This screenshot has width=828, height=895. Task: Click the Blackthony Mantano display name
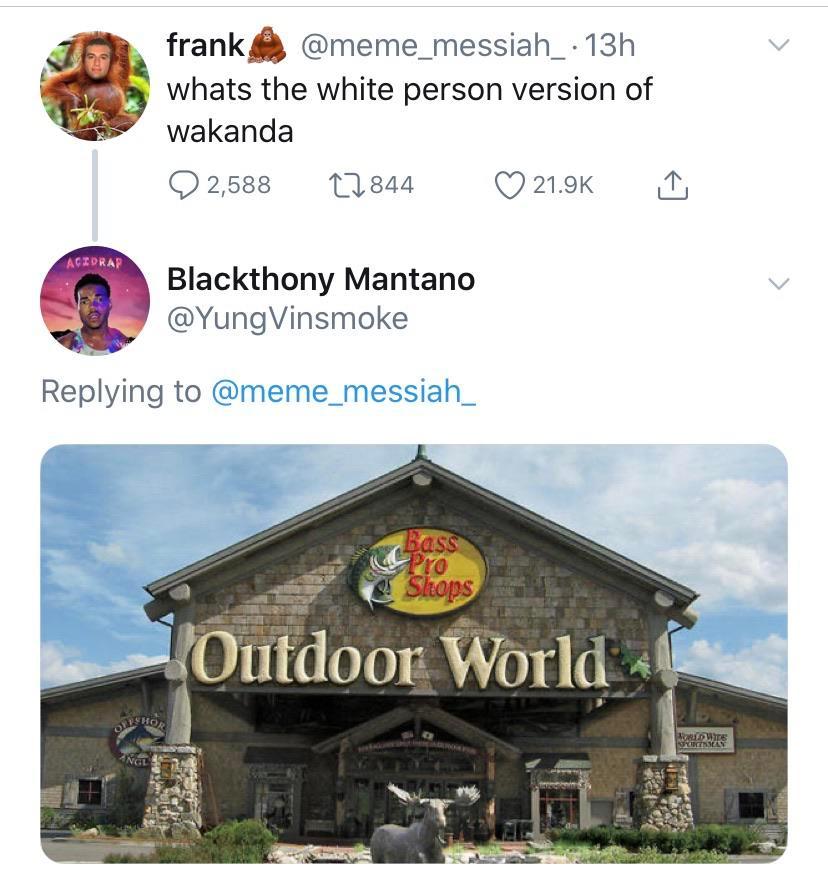click(321, 279)
